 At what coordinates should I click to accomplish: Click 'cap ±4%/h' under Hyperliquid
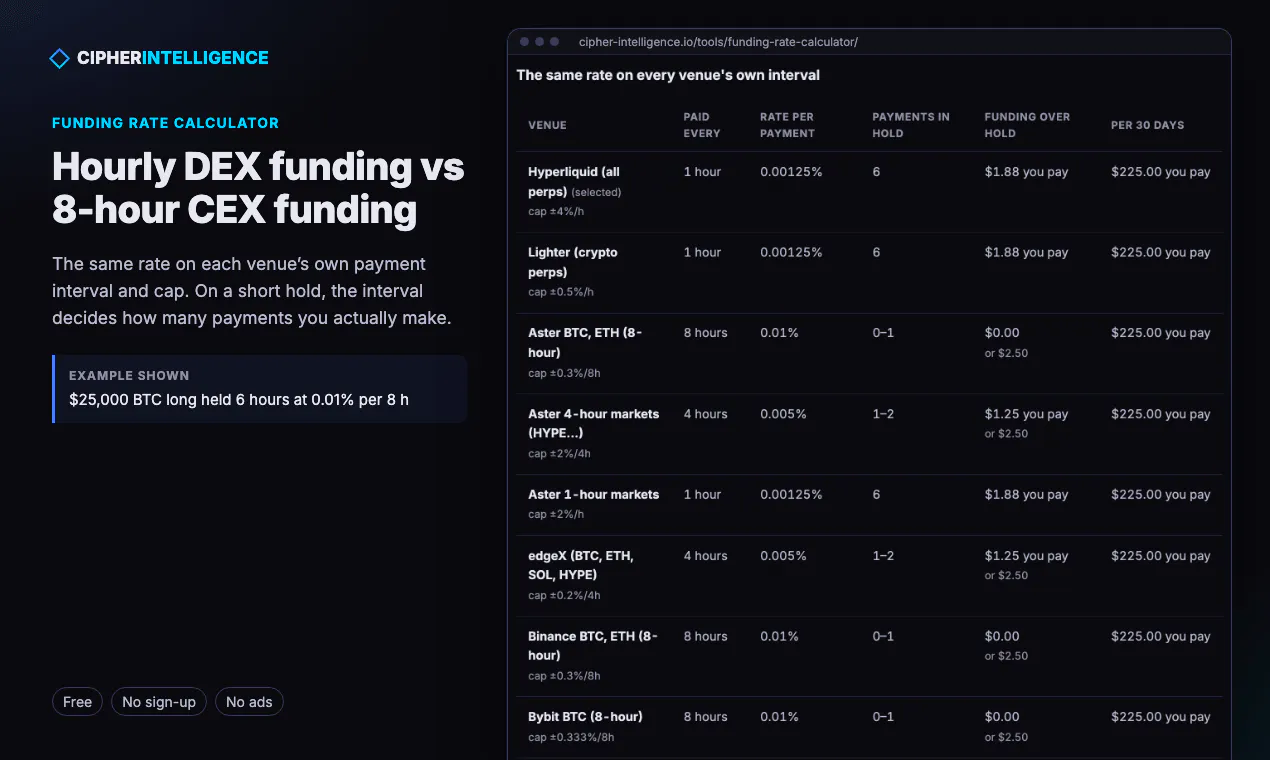[x=555, y=212]
